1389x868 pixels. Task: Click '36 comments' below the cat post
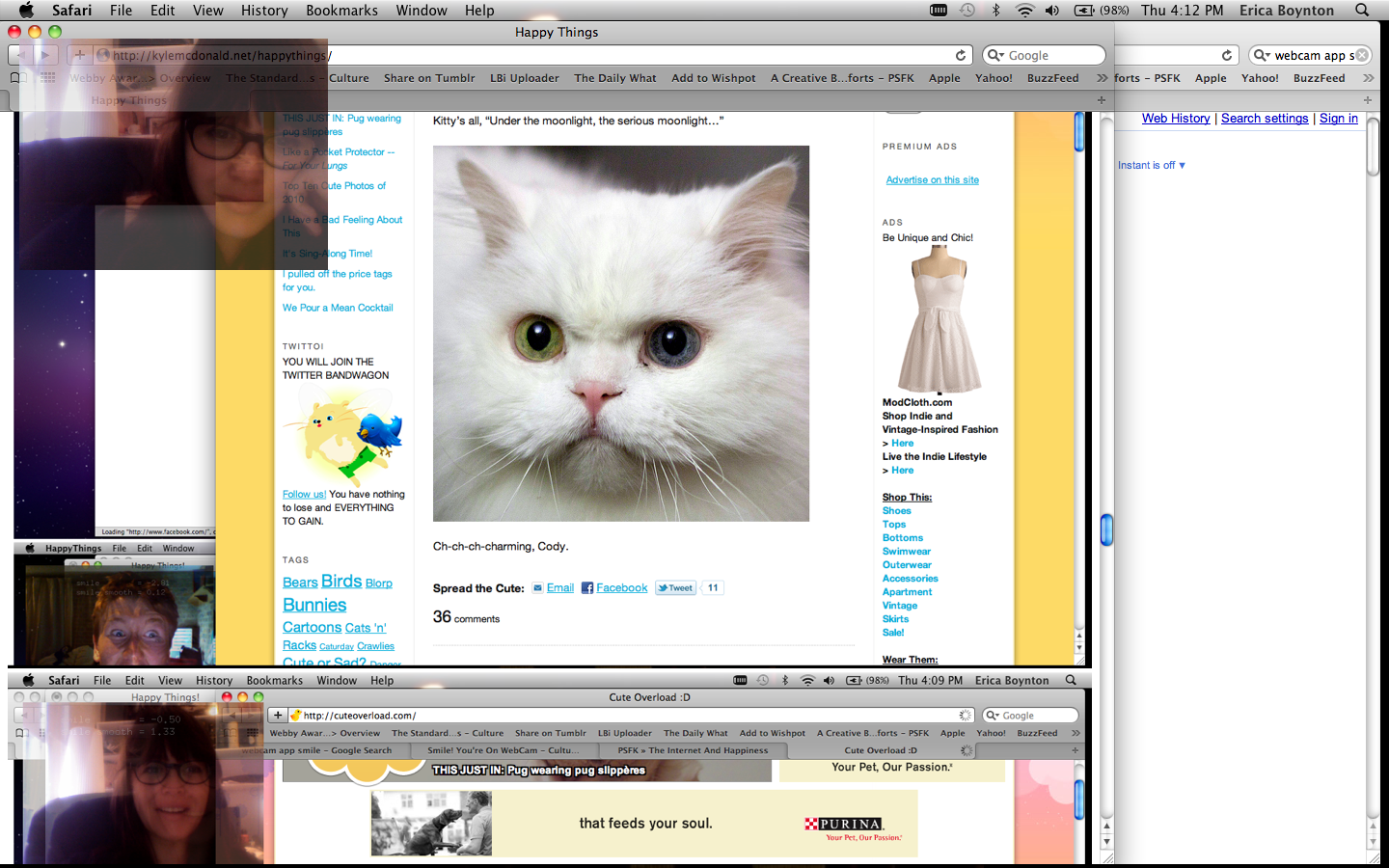click(466, 617)
